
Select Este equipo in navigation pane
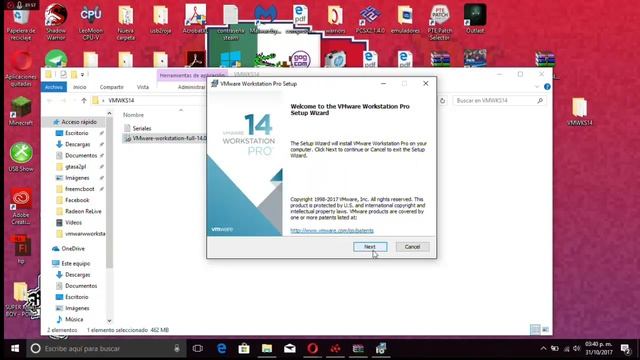tap(76, 263)
